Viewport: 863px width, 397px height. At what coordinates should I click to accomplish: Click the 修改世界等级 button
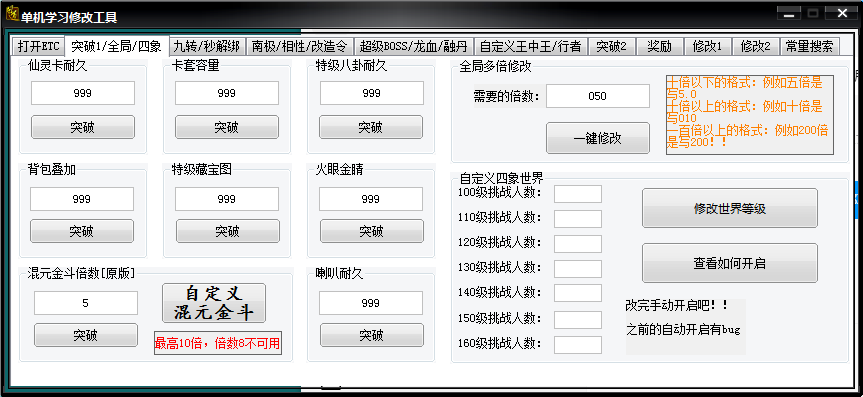(x=730, y=208)
